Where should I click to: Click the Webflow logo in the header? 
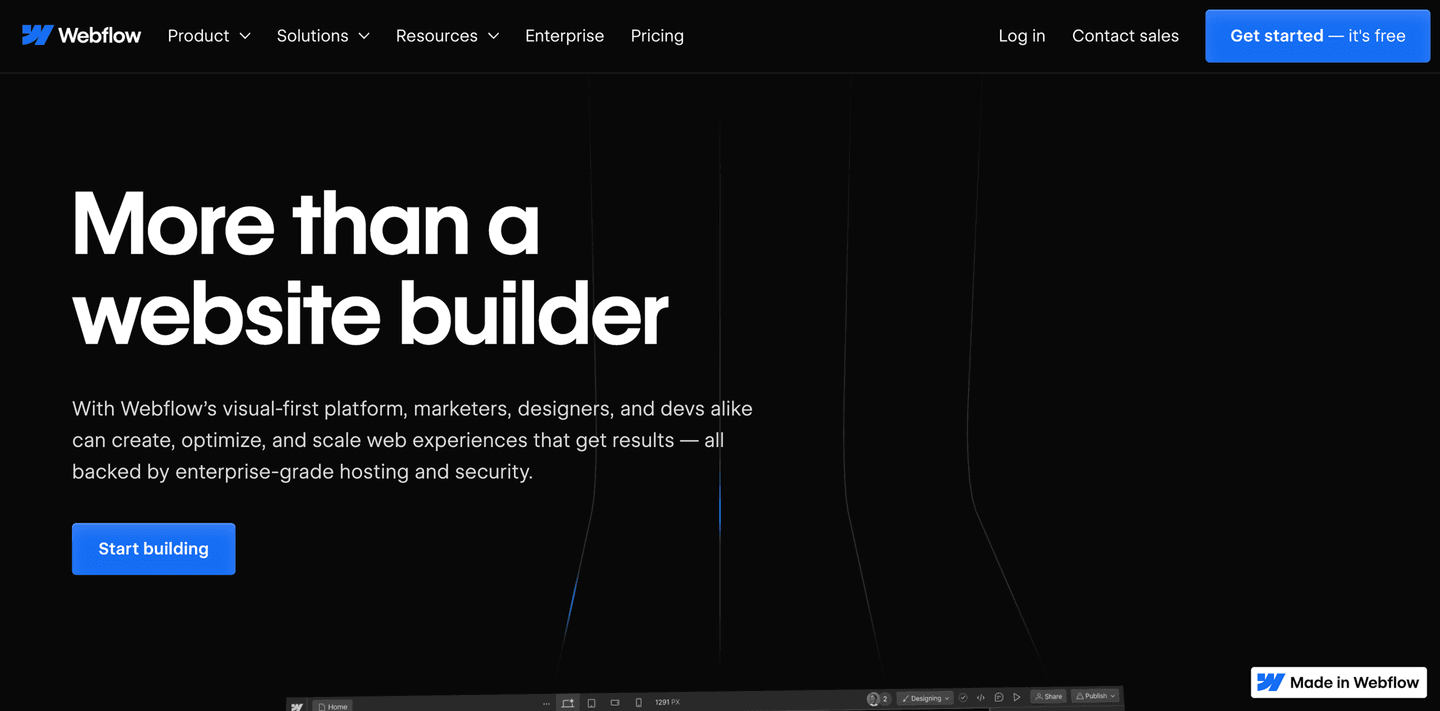pyautogui.click(x=81, y=35)
